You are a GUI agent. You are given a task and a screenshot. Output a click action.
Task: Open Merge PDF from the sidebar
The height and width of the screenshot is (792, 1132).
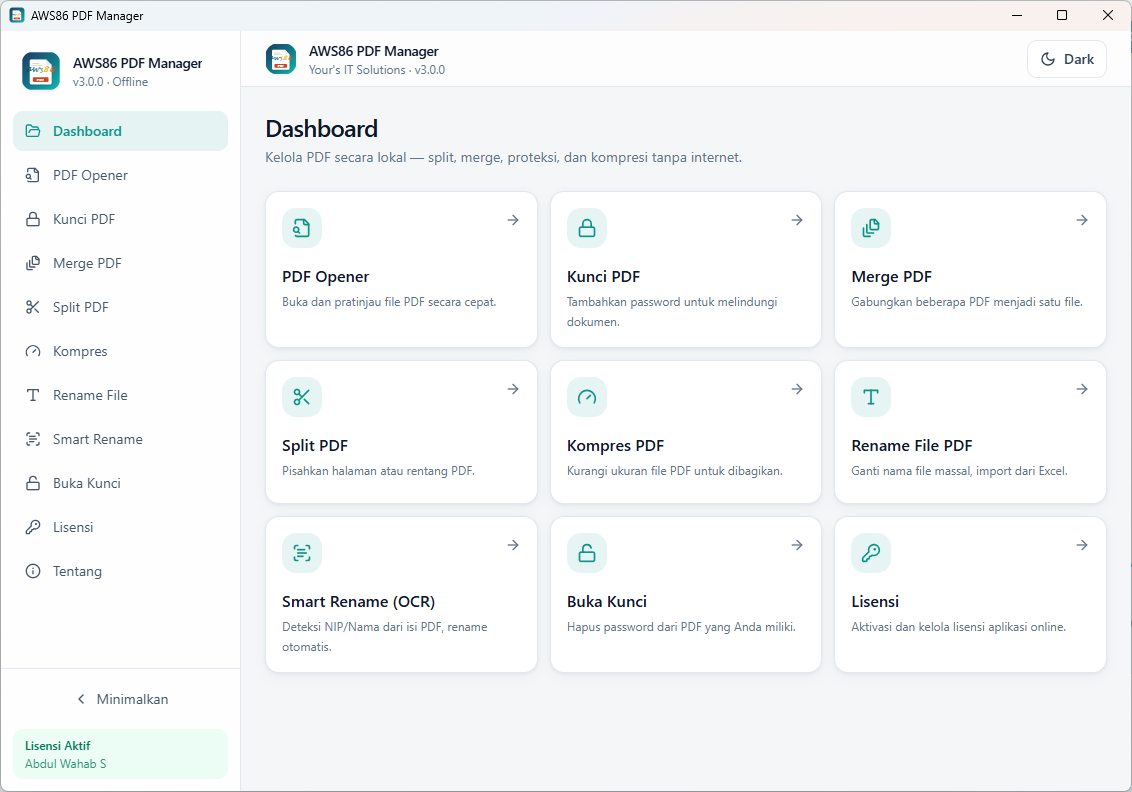tap(121, 263)
